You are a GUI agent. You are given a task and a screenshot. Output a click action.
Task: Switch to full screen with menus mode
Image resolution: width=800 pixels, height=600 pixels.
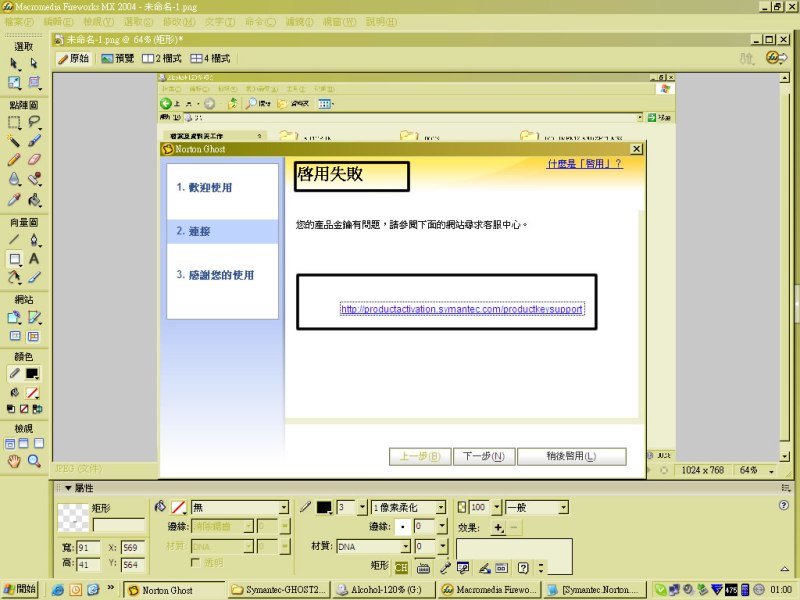pos(24,443)
